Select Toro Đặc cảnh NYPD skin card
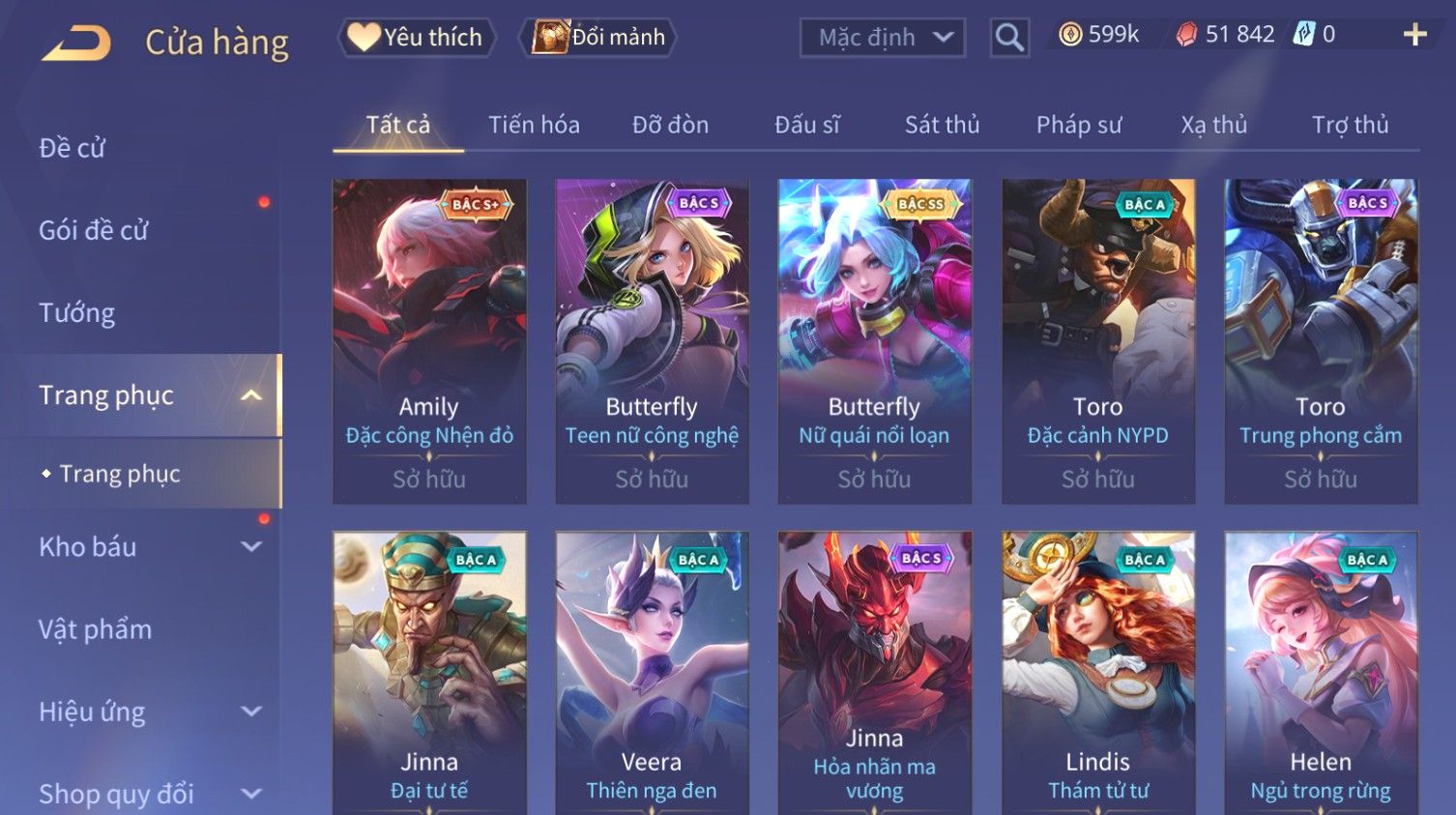Viewport: 1456px width, 815px height. click(x=1098, y=341)
